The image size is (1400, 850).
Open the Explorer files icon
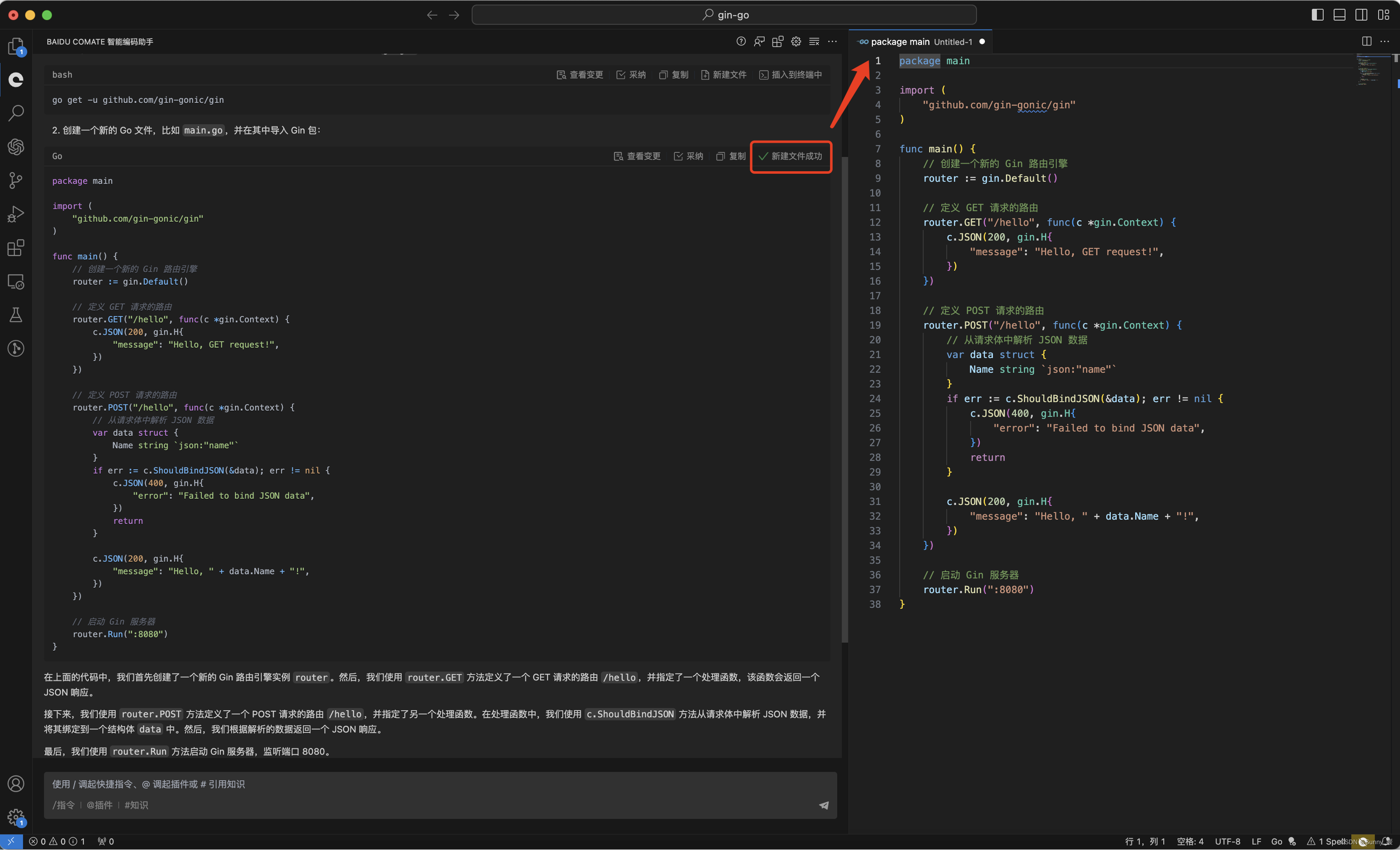tap(16, 46)
